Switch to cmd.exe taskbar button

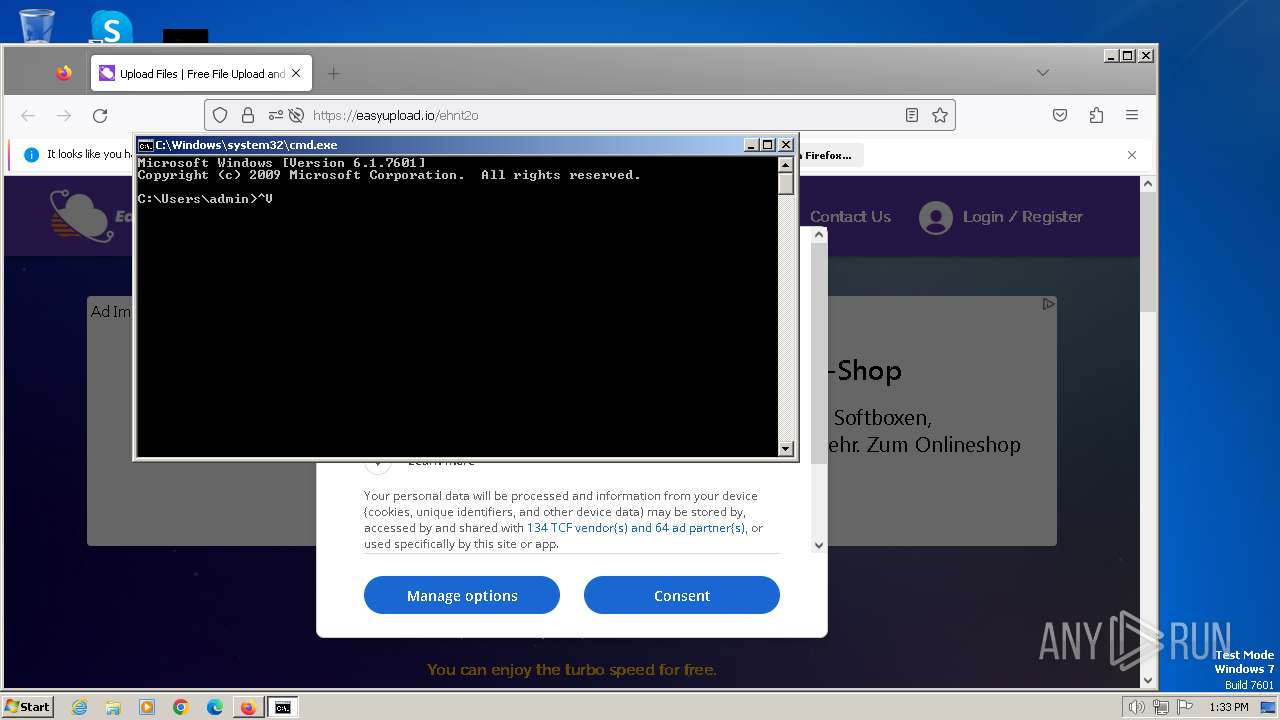point(283,707)
